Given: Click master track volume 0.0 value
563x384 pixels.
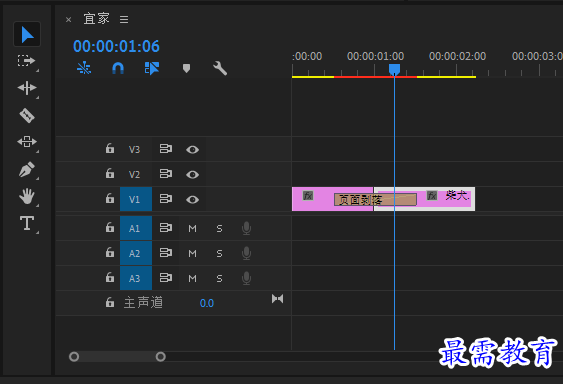Looking at the screenshot, I should point(206,304).
